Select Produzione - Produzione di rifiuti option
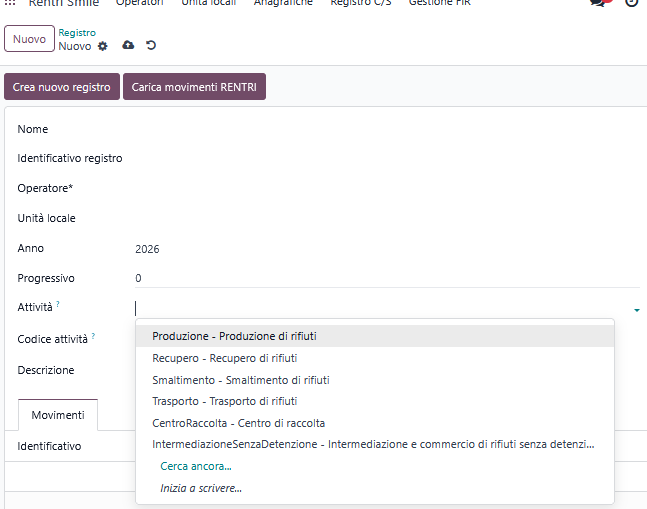 (375, 336)
